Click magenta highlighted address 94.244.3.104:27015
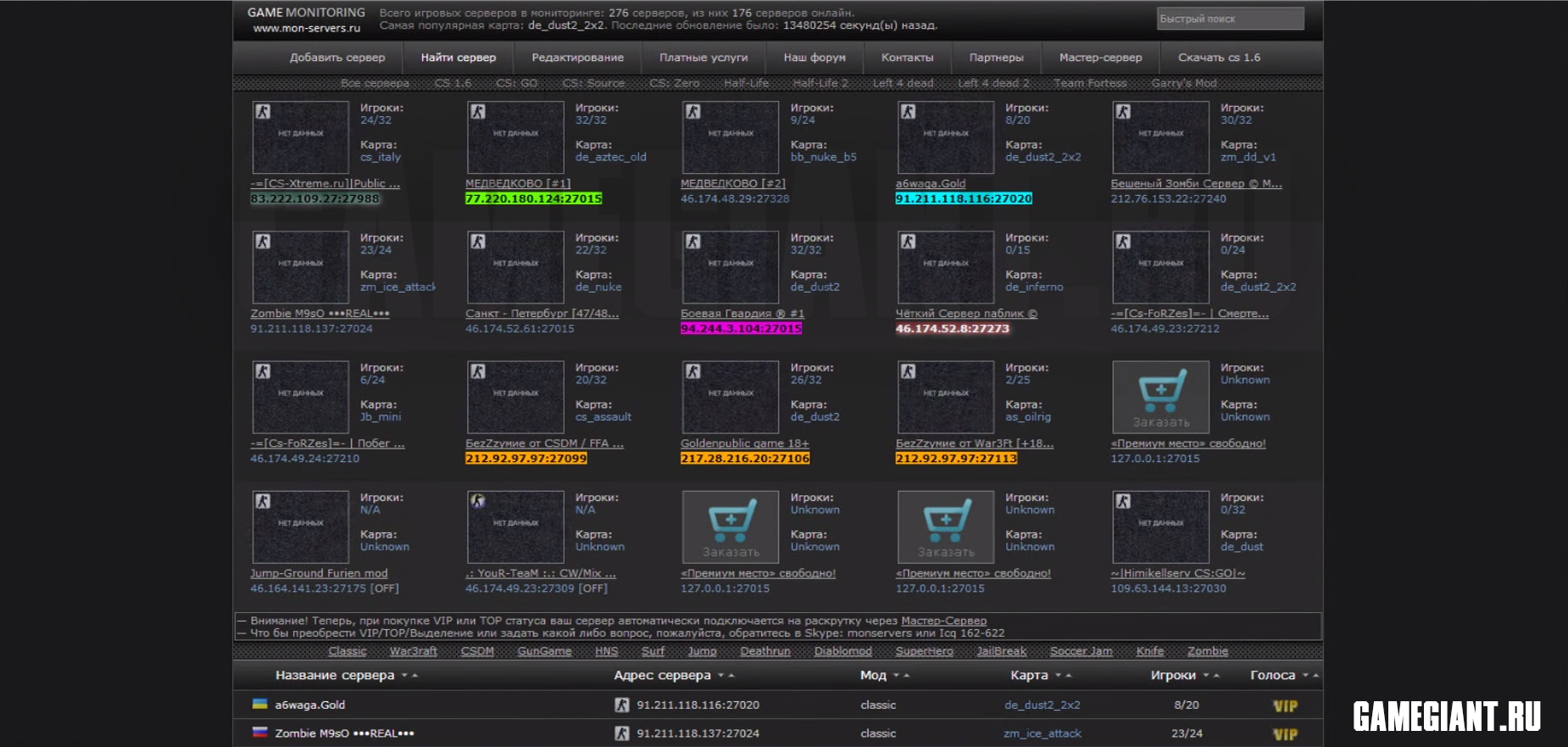Screen dimensions: 1568x747 pos(741,328)
